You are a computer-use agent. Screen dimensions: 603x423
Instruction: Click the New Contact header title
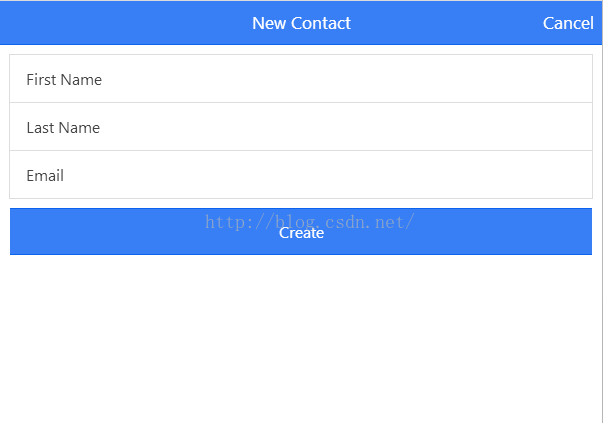click(x=301, y=23)
